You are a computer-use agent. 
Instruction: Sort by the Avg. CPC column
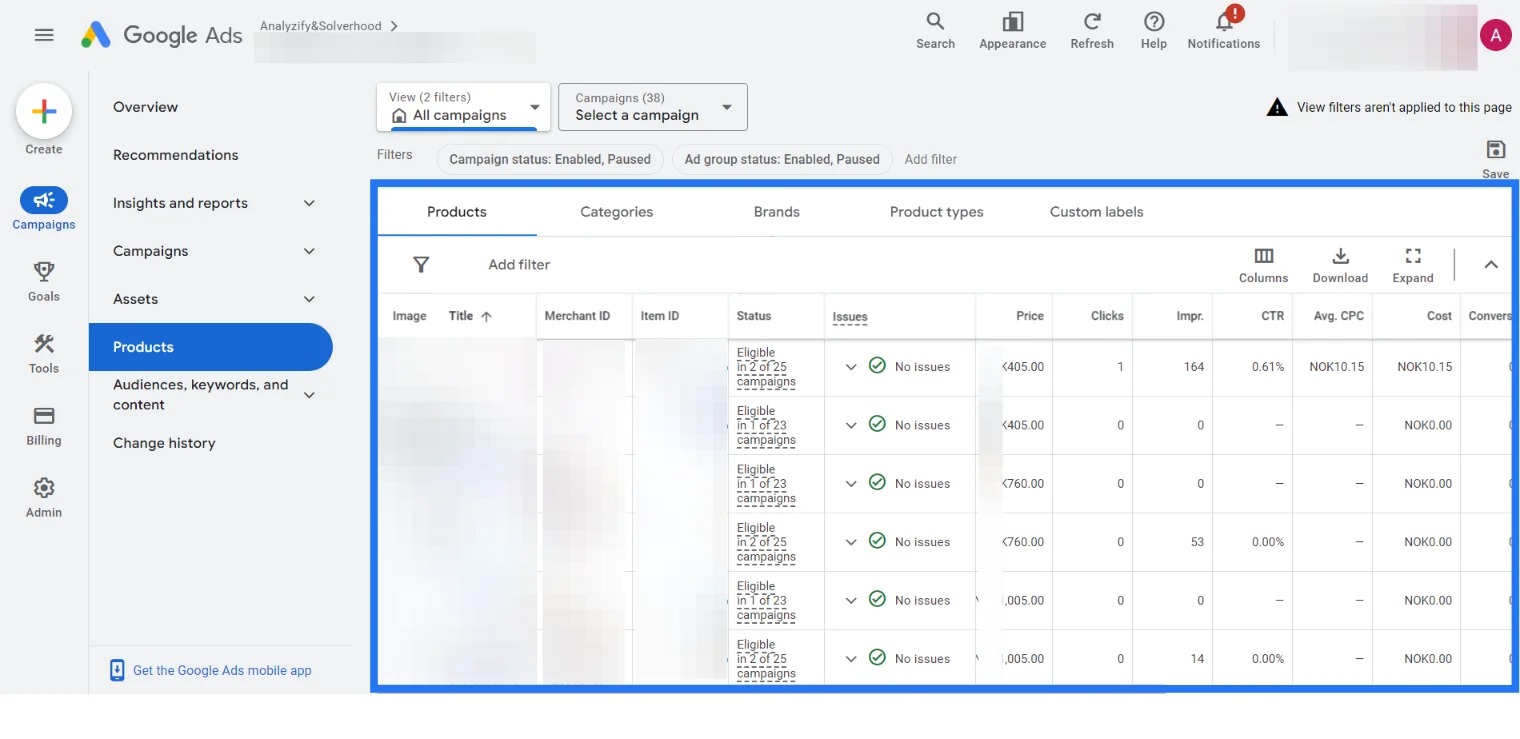pyautogui.click(x=1339, y=316)
